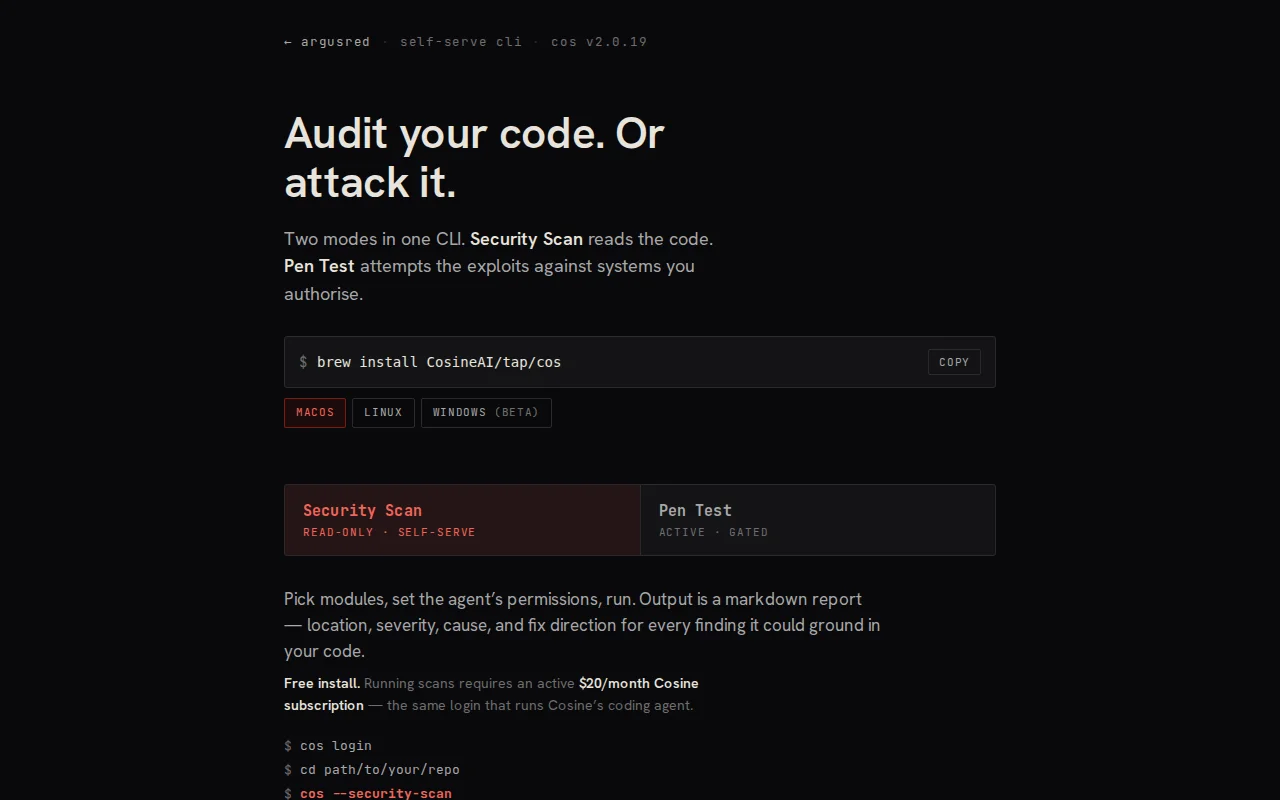
Task: Click the 'cos v2.0.19' version text
Action: click(x=599, y=42)
